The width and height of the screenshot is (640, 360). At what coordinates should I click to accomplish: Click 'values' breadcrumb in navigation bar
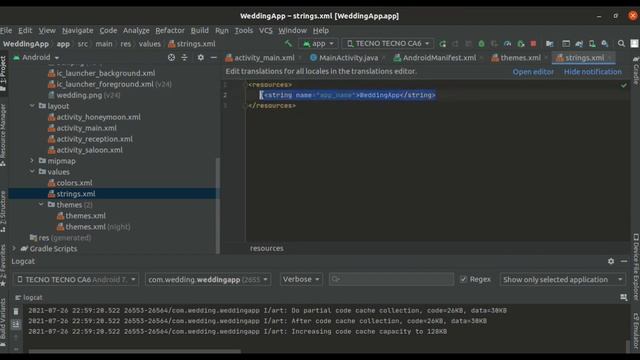coord(149,44)
